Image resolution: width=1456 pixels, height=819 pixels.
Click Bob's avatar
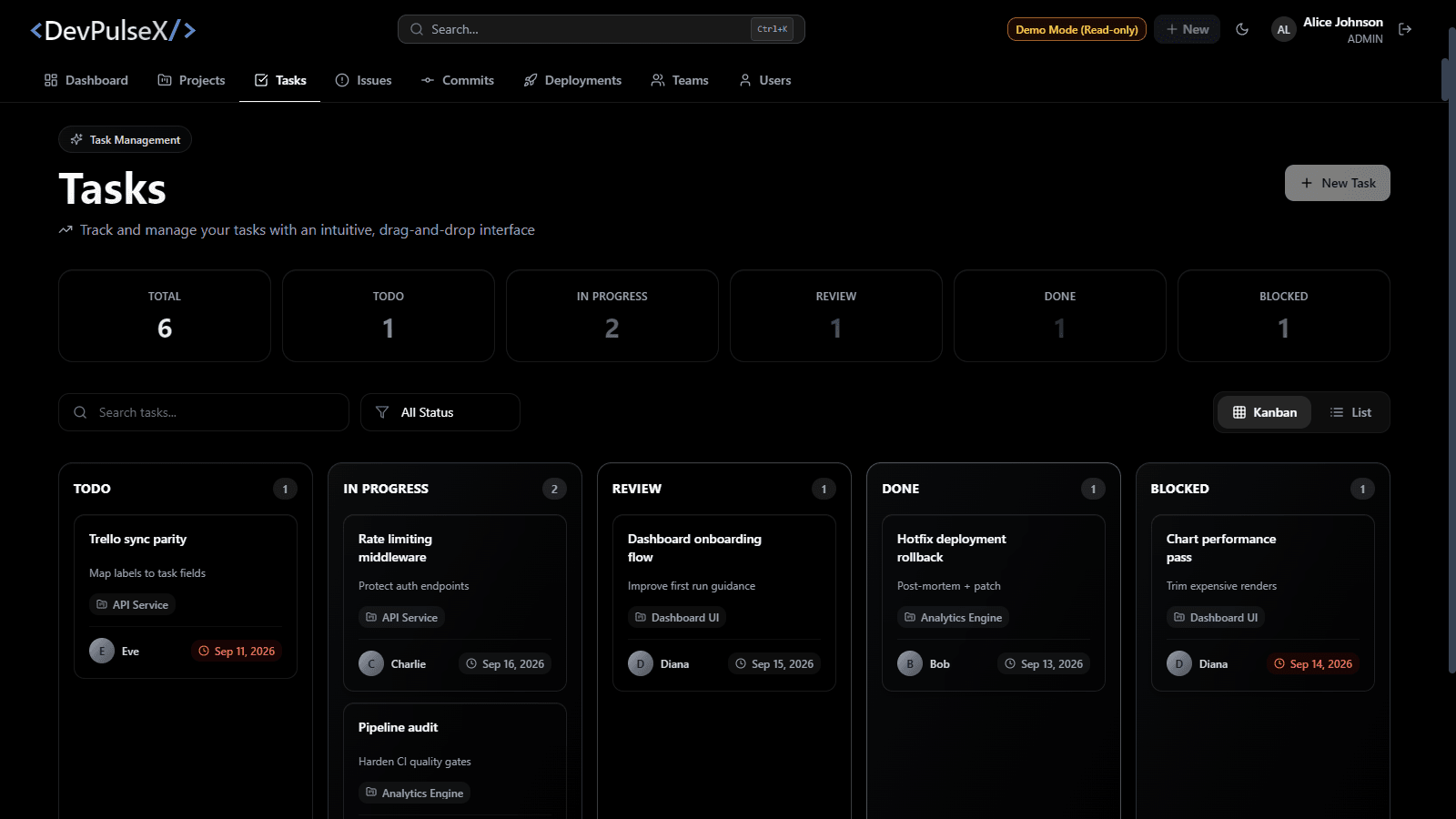(910, 663)
